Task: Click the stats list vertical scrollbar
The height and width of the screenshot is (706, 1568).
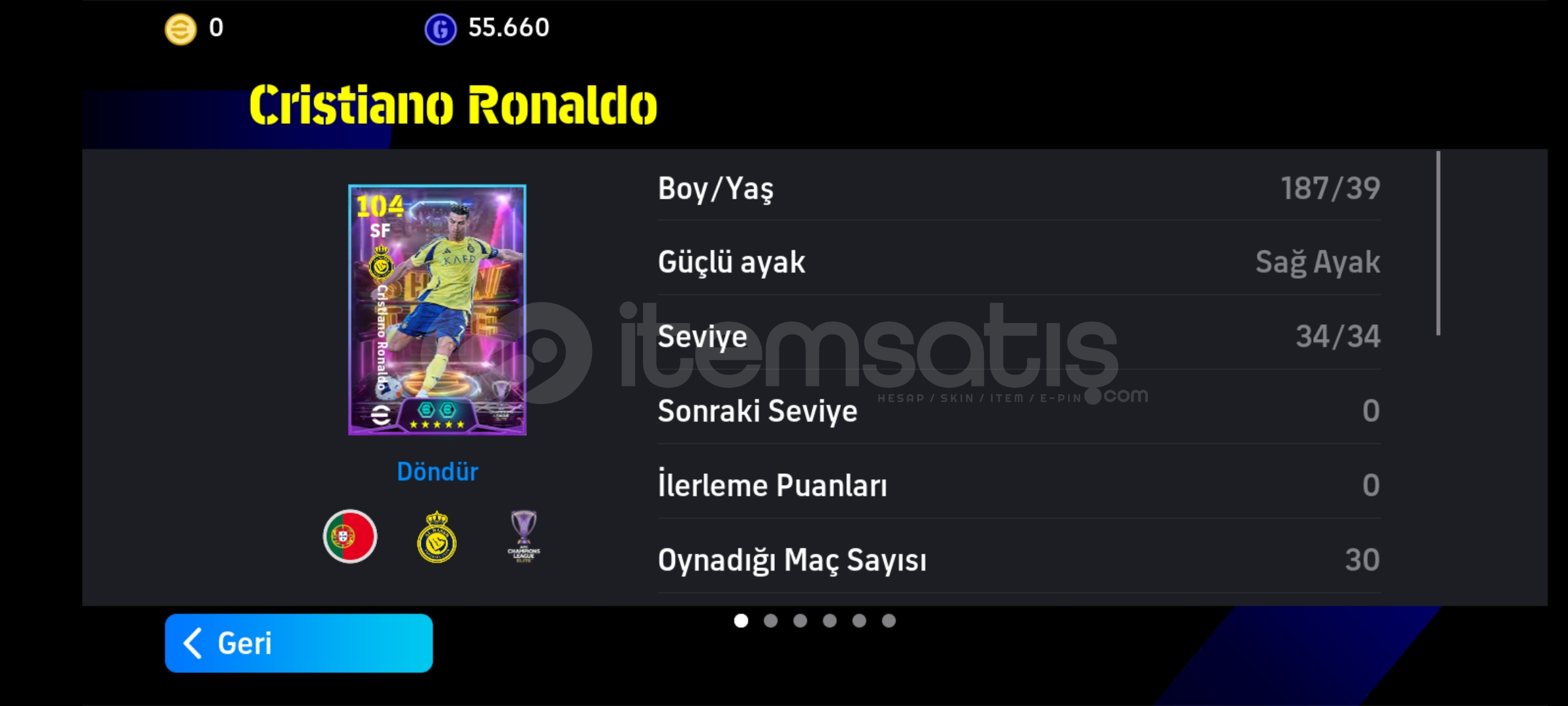Action: 1438,243
